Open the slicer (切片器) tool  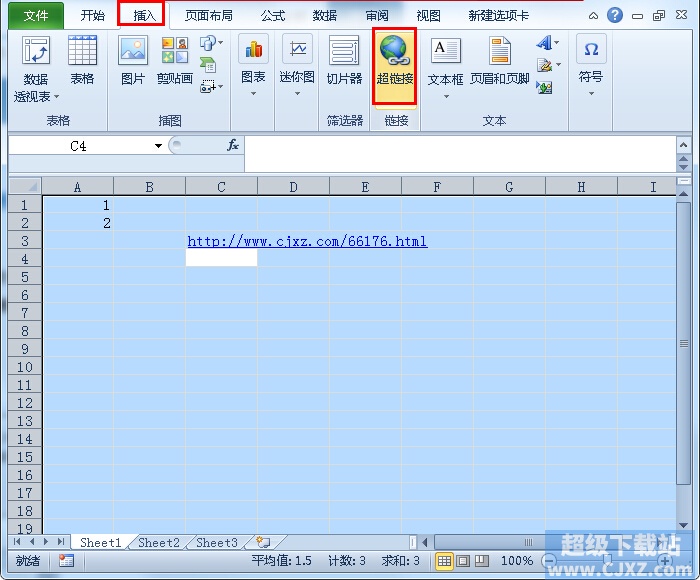tap(344, 60)
